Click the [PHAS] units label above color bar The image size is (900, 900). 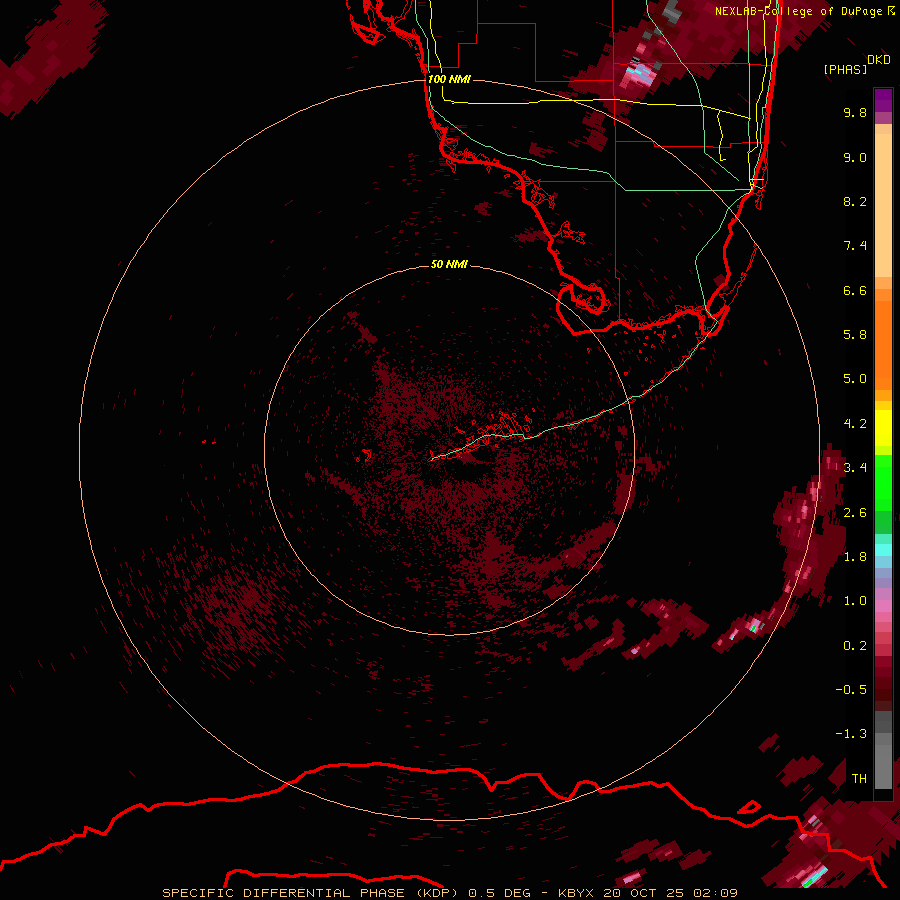845,70
